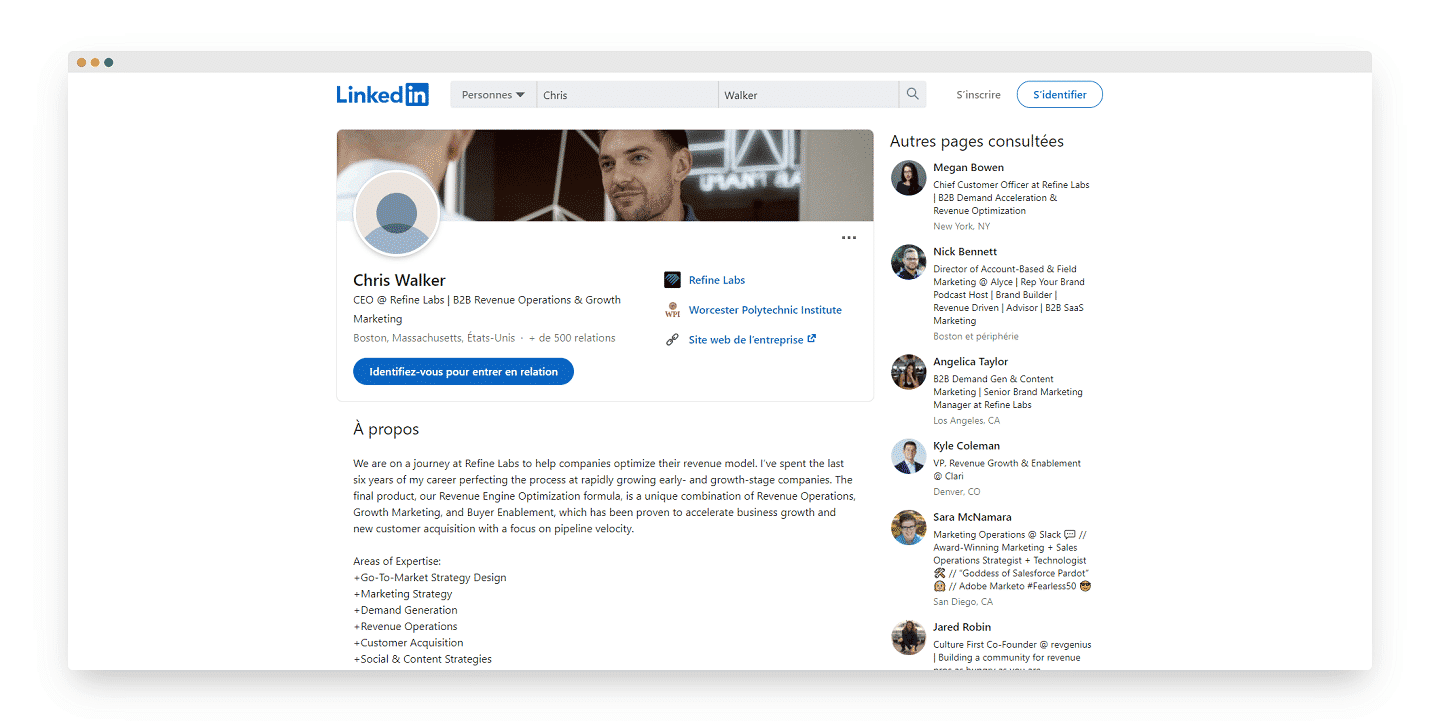Click the 'Autres pages consultées' heading
The width and height of the screenshot is (1440, 721).
point(977,141)
